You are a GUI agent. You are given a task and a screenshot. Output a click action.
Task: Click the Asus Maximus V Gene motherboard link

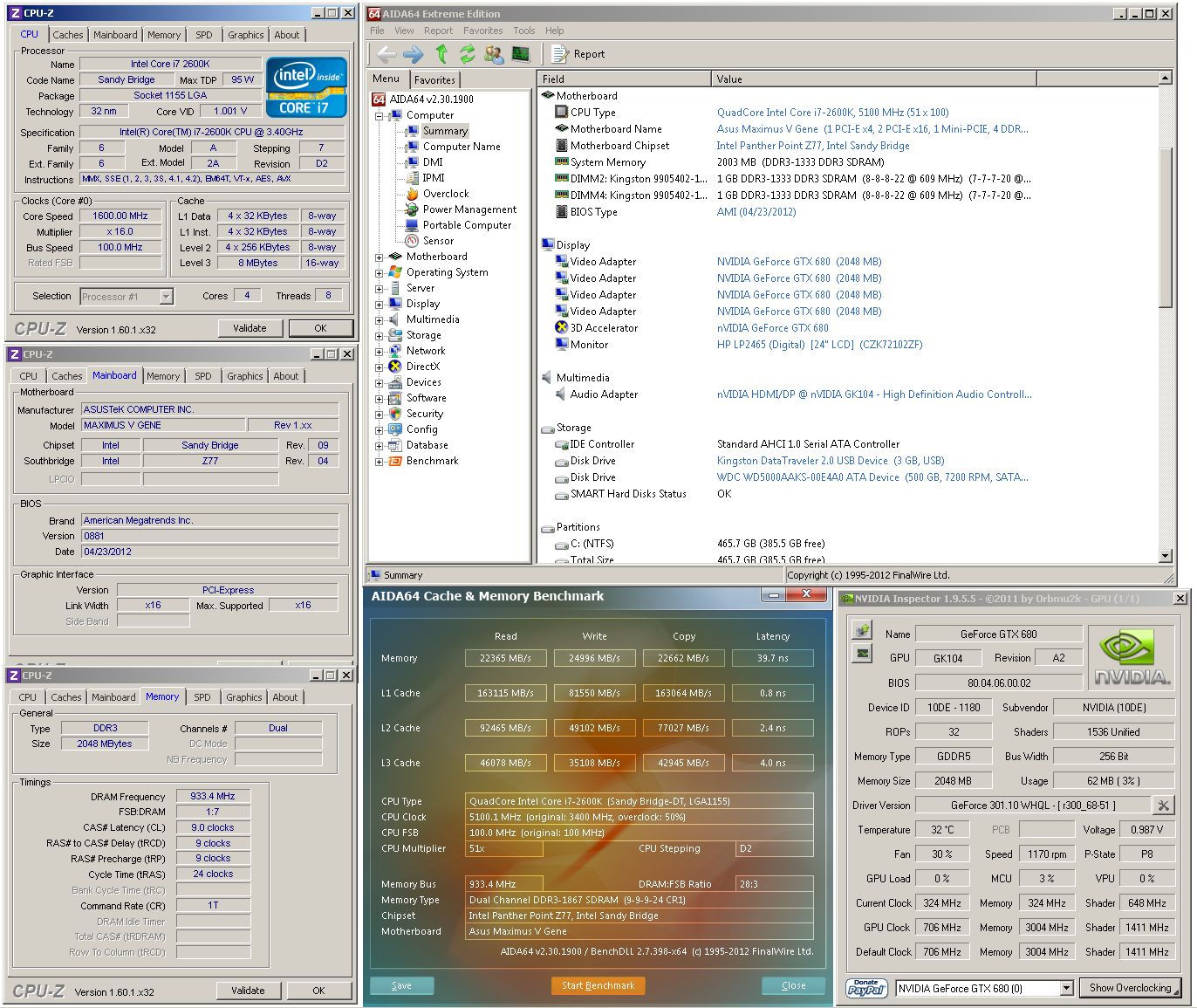[x=872, y=129]
